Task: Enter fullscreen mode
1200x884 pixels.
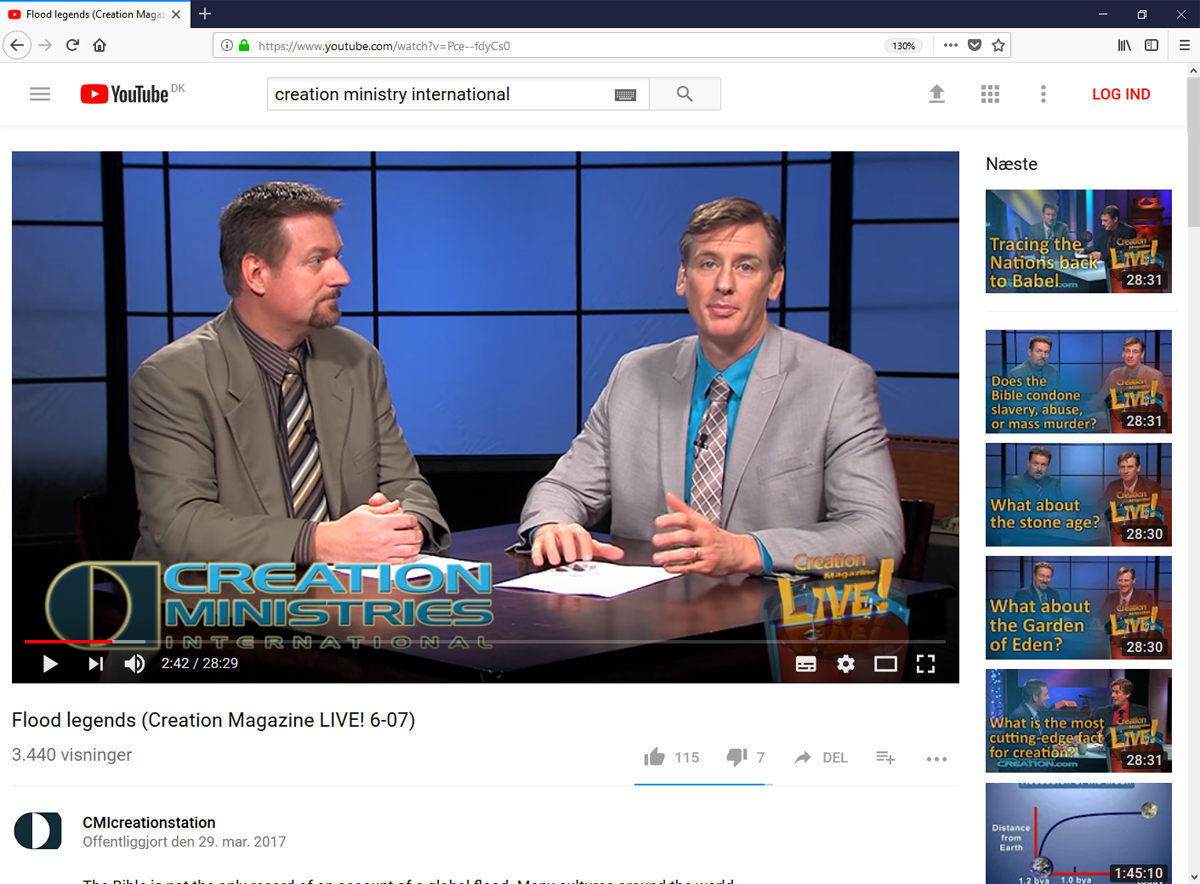Action: point(926,663)
